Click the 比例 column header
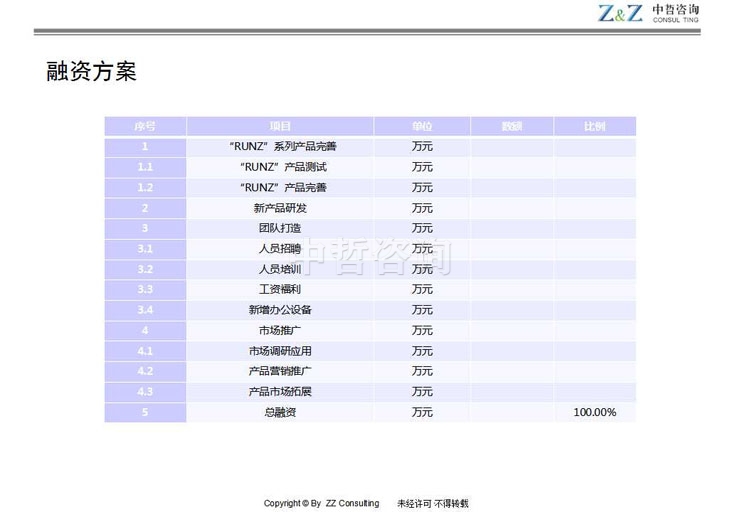 (594, 126)
